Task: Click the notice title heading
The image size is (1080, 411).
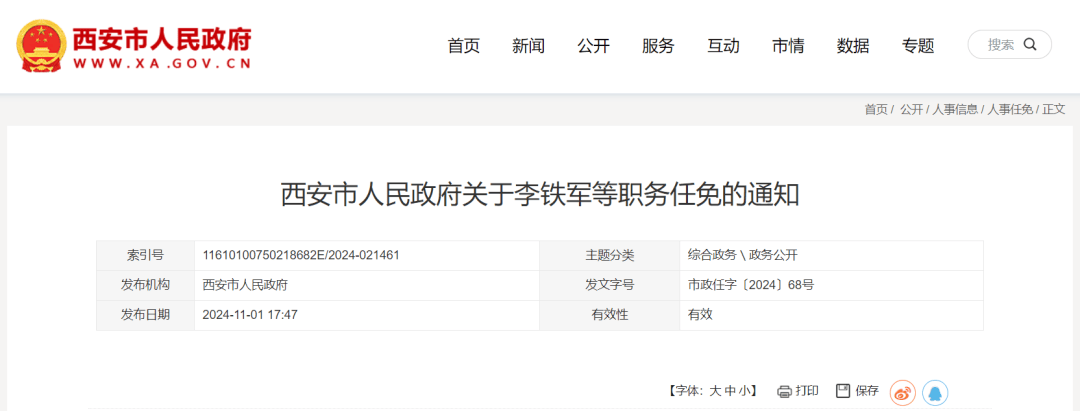Action: click(540, 196)
